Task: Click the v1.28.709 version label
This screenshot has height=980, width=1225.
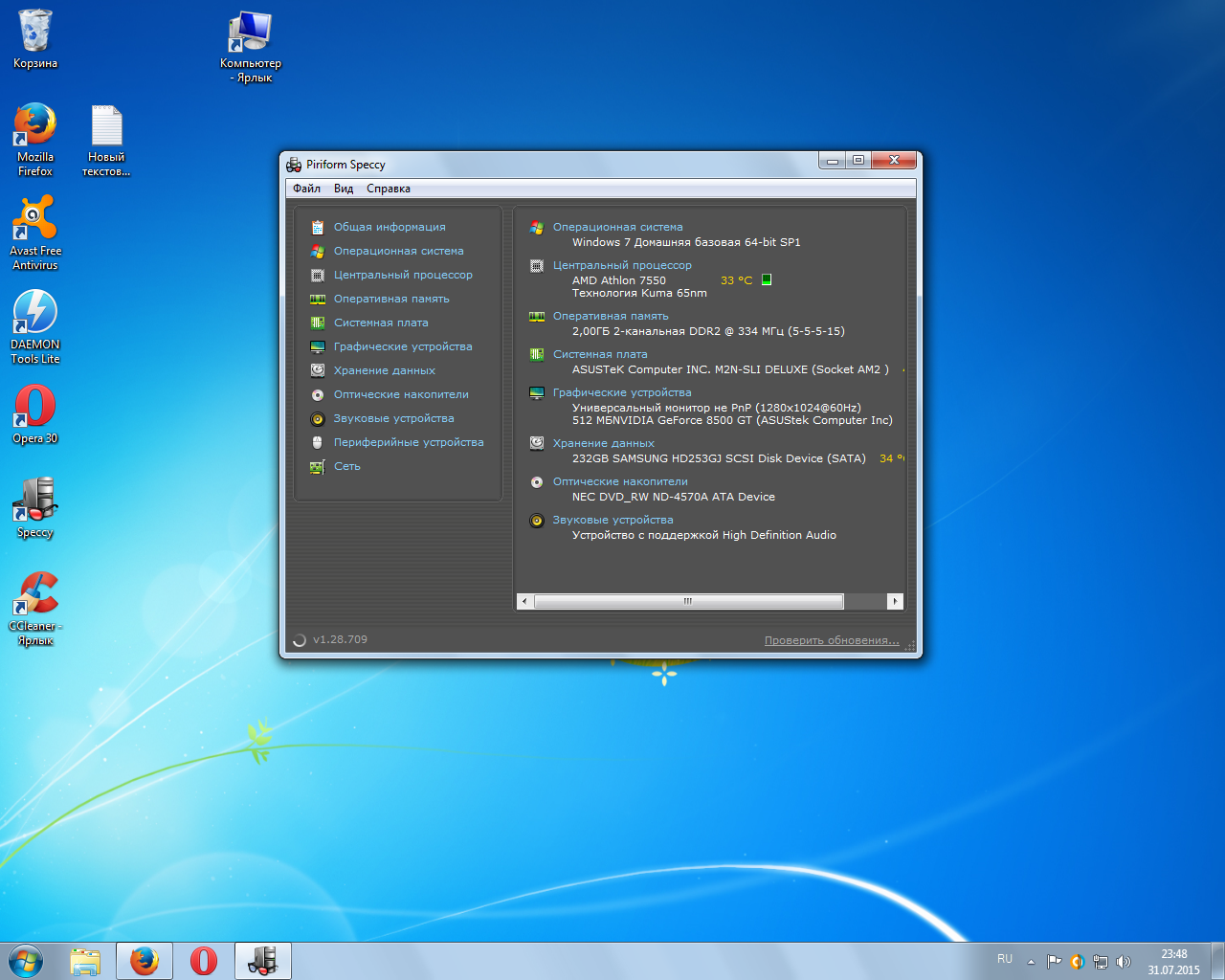Action: [x=340, y=639]
